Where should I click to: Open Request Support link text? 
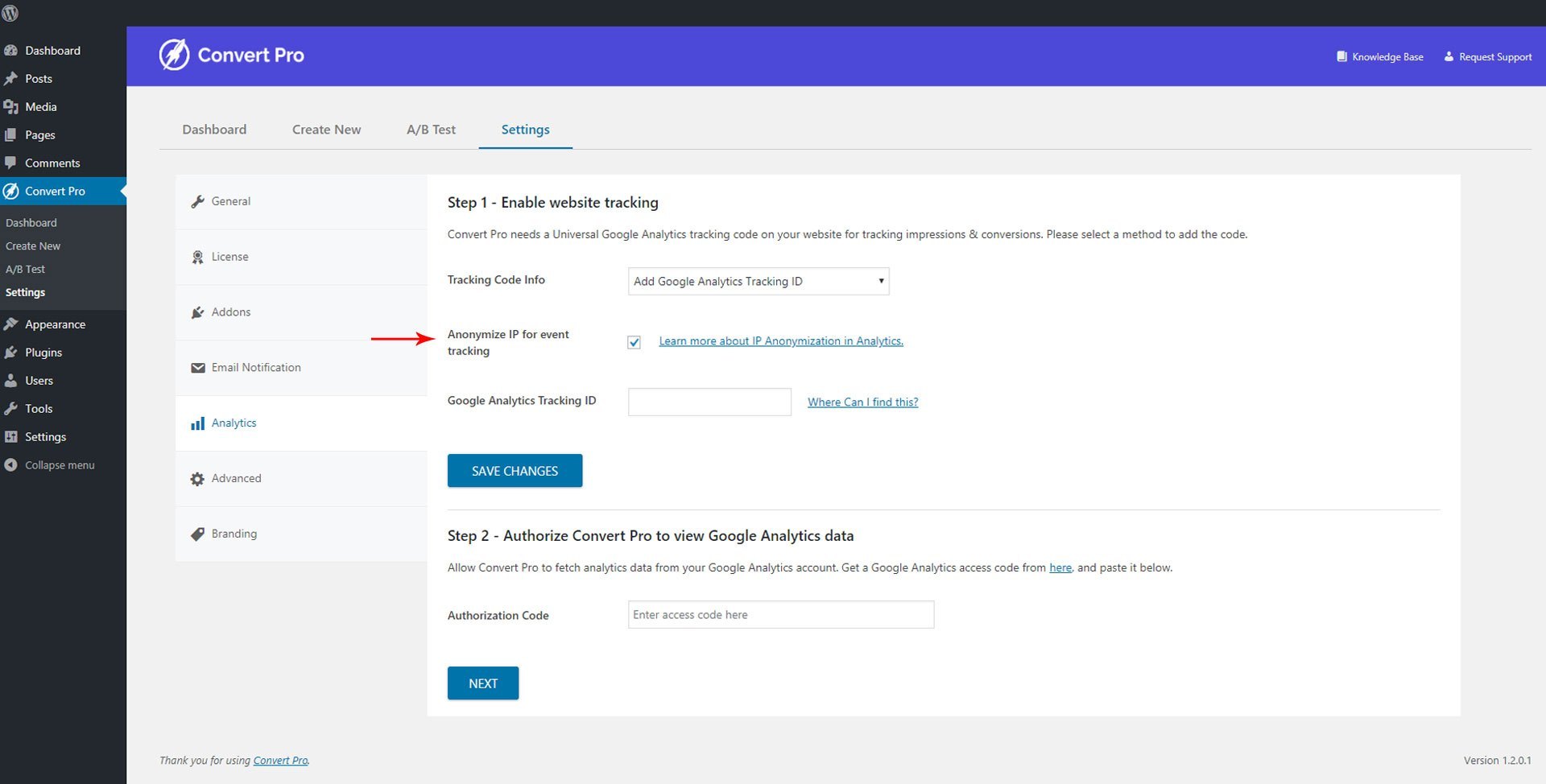1495,56
